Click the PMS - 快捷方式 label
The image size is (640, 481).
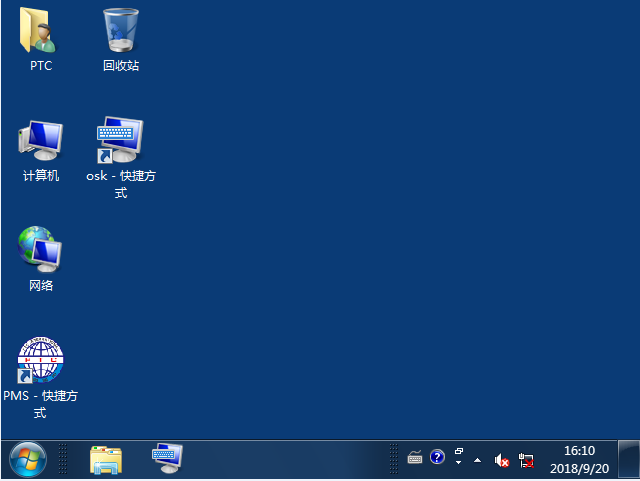(x=40, y=404)
